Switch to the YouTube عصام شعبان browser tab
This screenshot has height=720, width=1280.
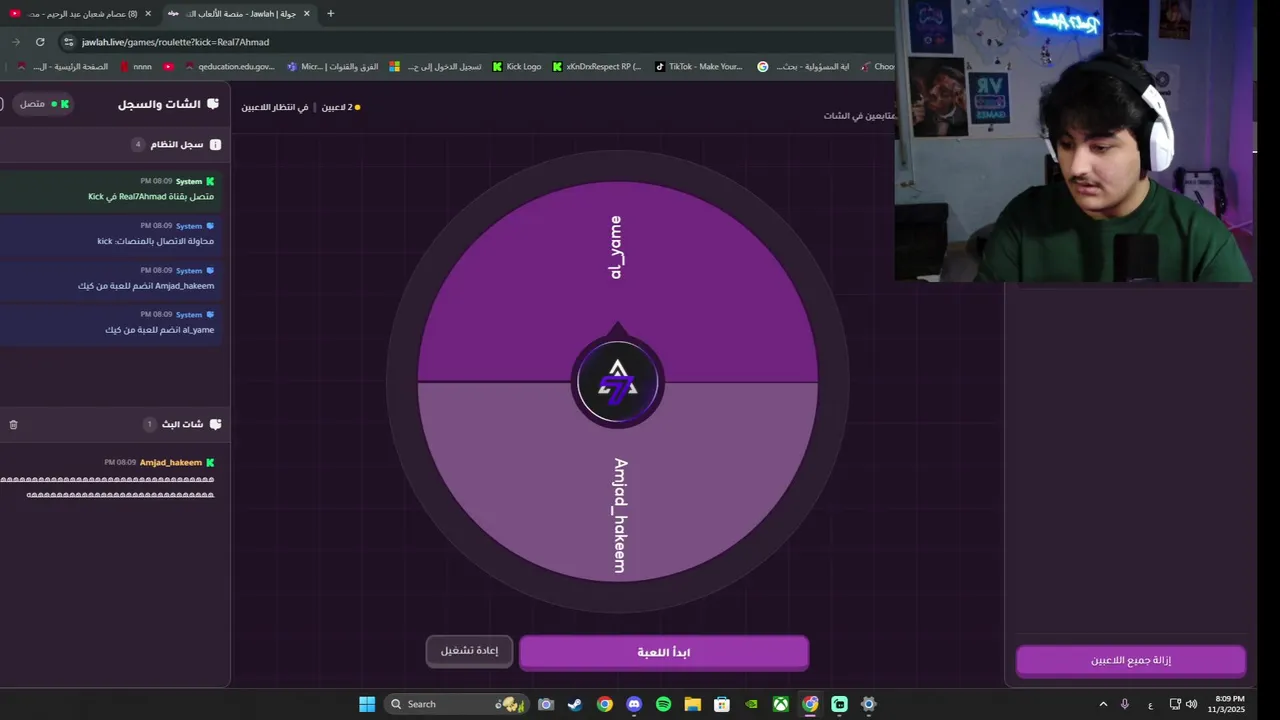[80, 13]
